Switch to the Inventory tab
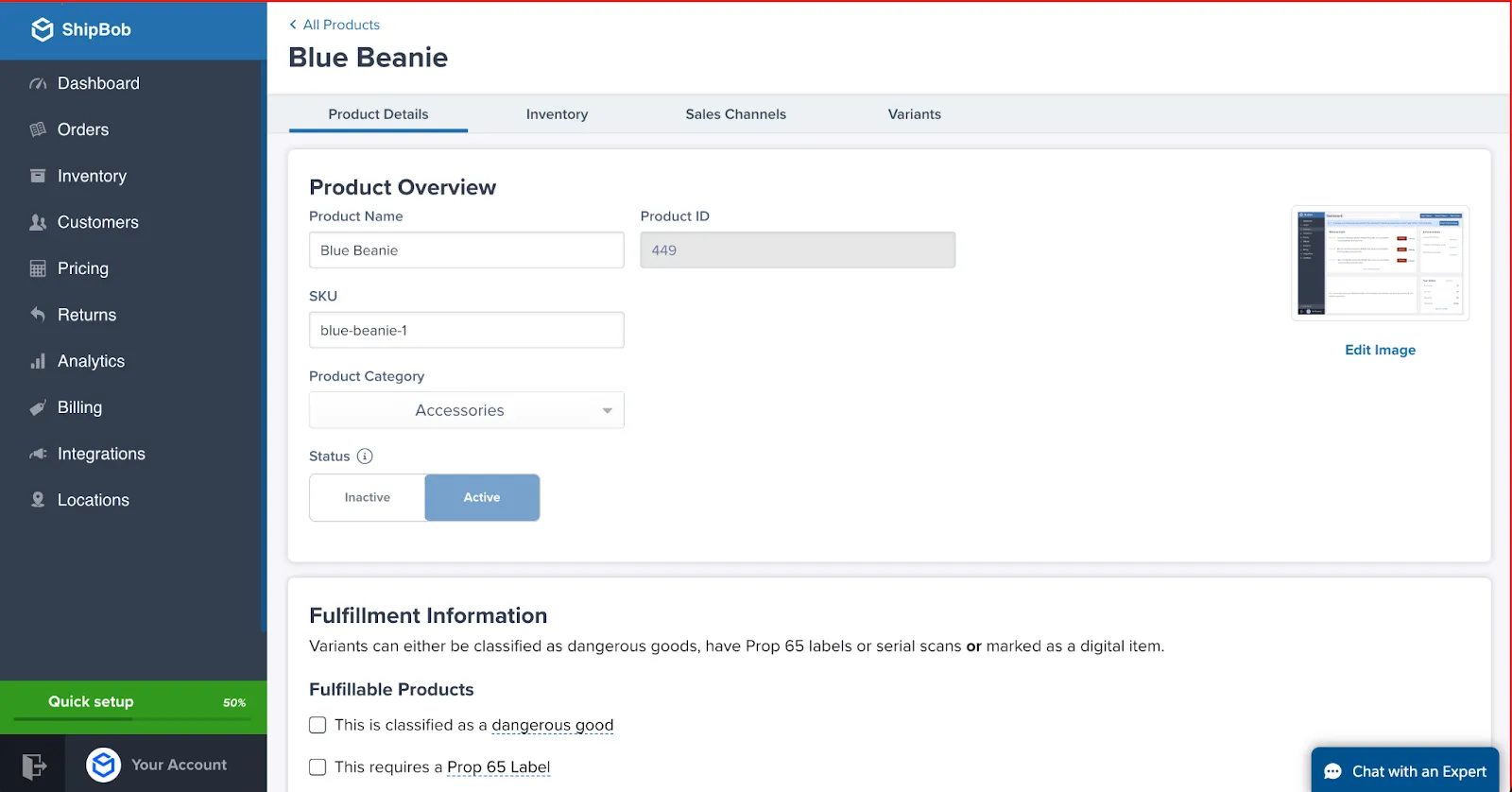The image size is (1512, 792). [557, 114]
